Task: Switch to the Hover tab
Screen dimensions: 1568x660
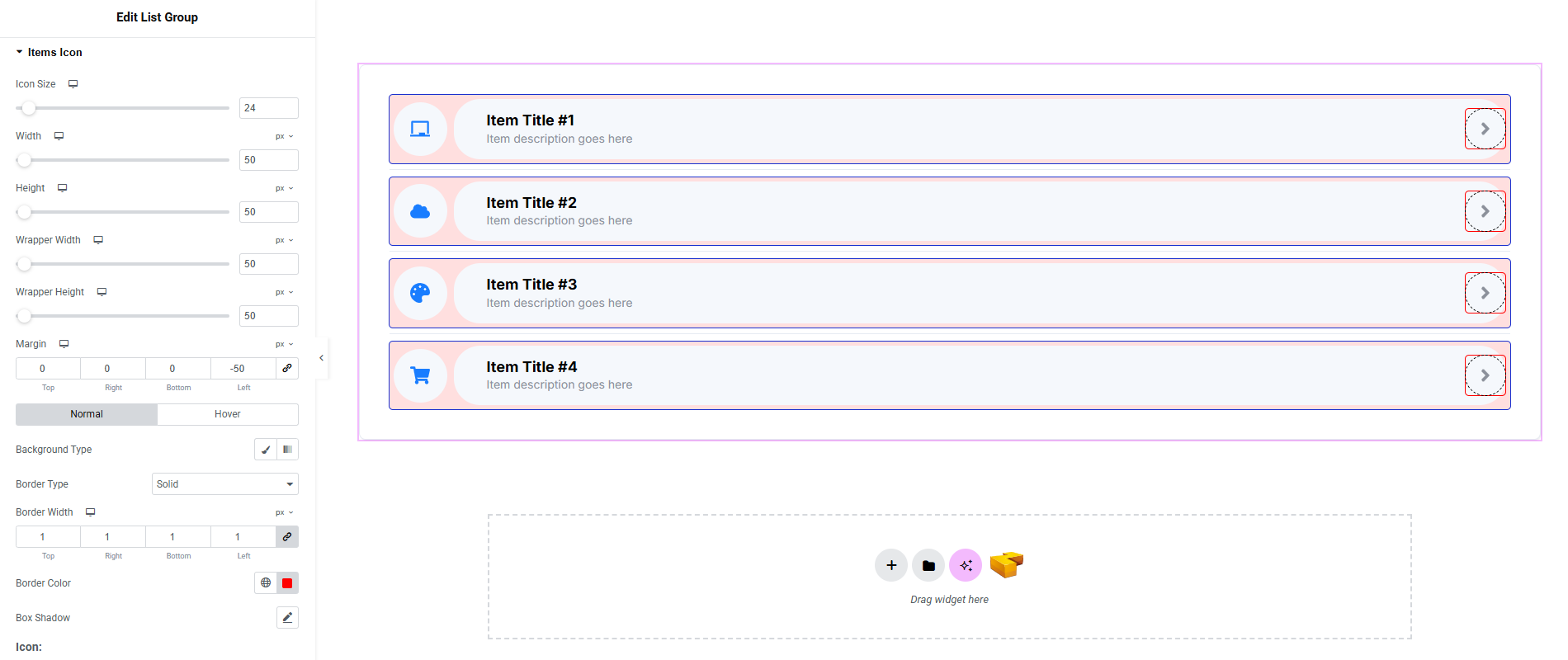Action: pos(227,414)
